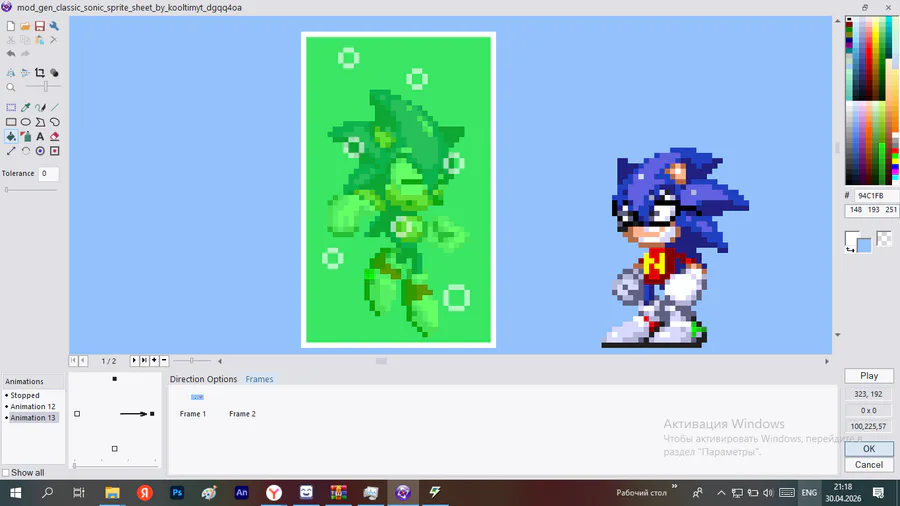Select the Frame 1 thumbnail
This screenshot has height=506, width=900.
[x=197, y=397]
